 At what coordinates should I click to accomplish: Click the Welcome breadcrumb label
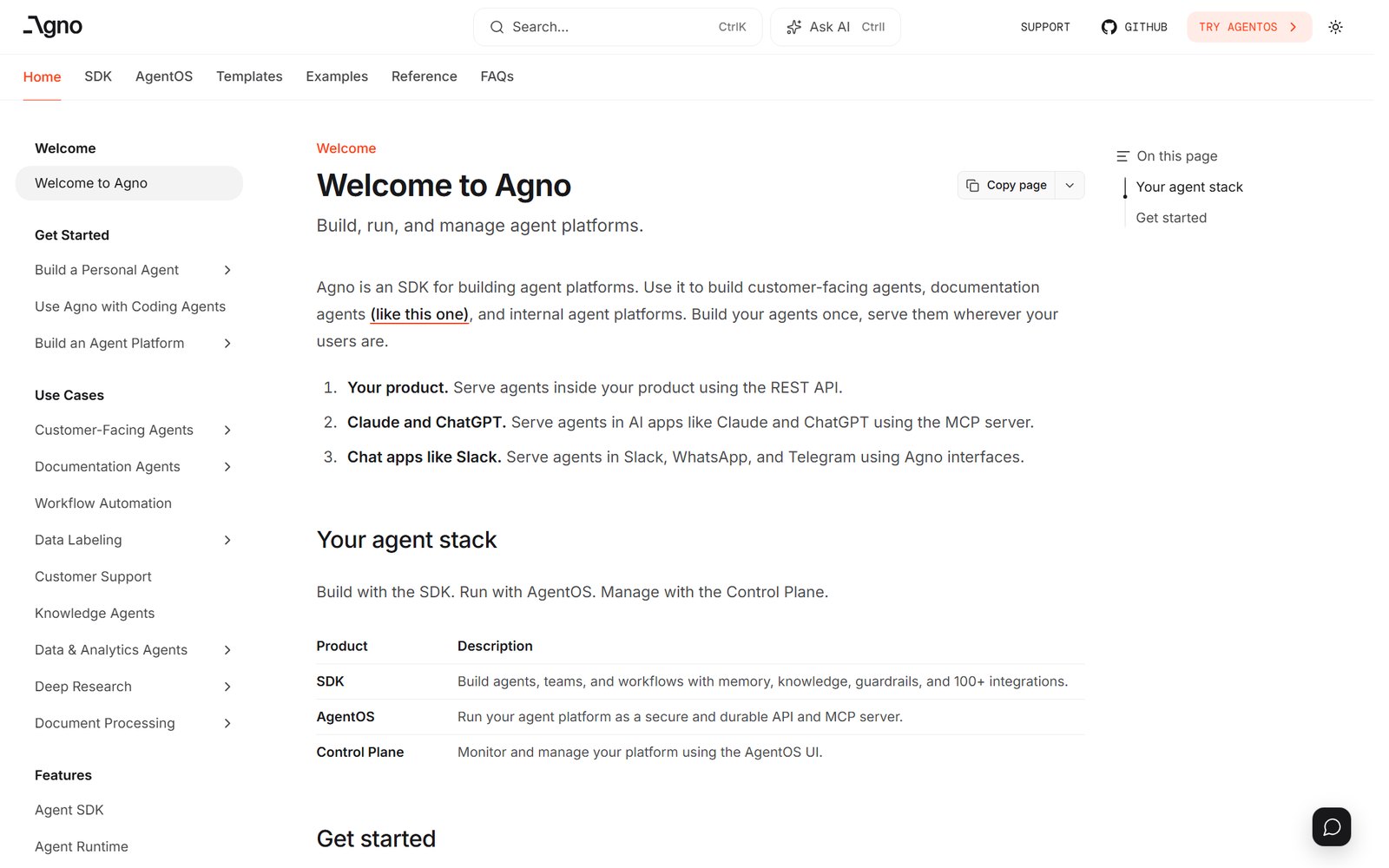(x=346, y=148)
